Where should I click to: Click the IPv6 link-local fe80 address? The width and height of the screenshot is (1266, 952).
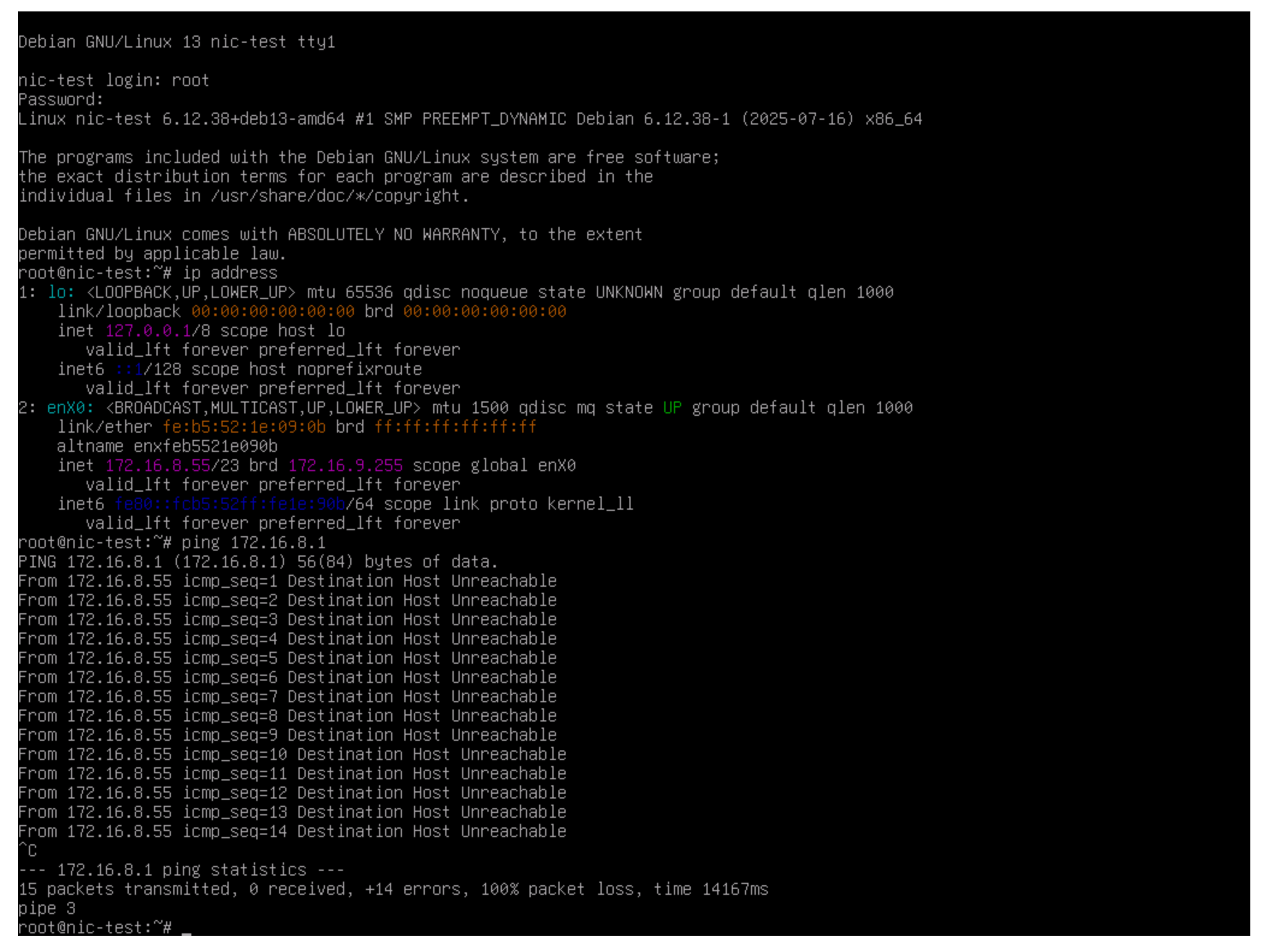pos(230,504)
